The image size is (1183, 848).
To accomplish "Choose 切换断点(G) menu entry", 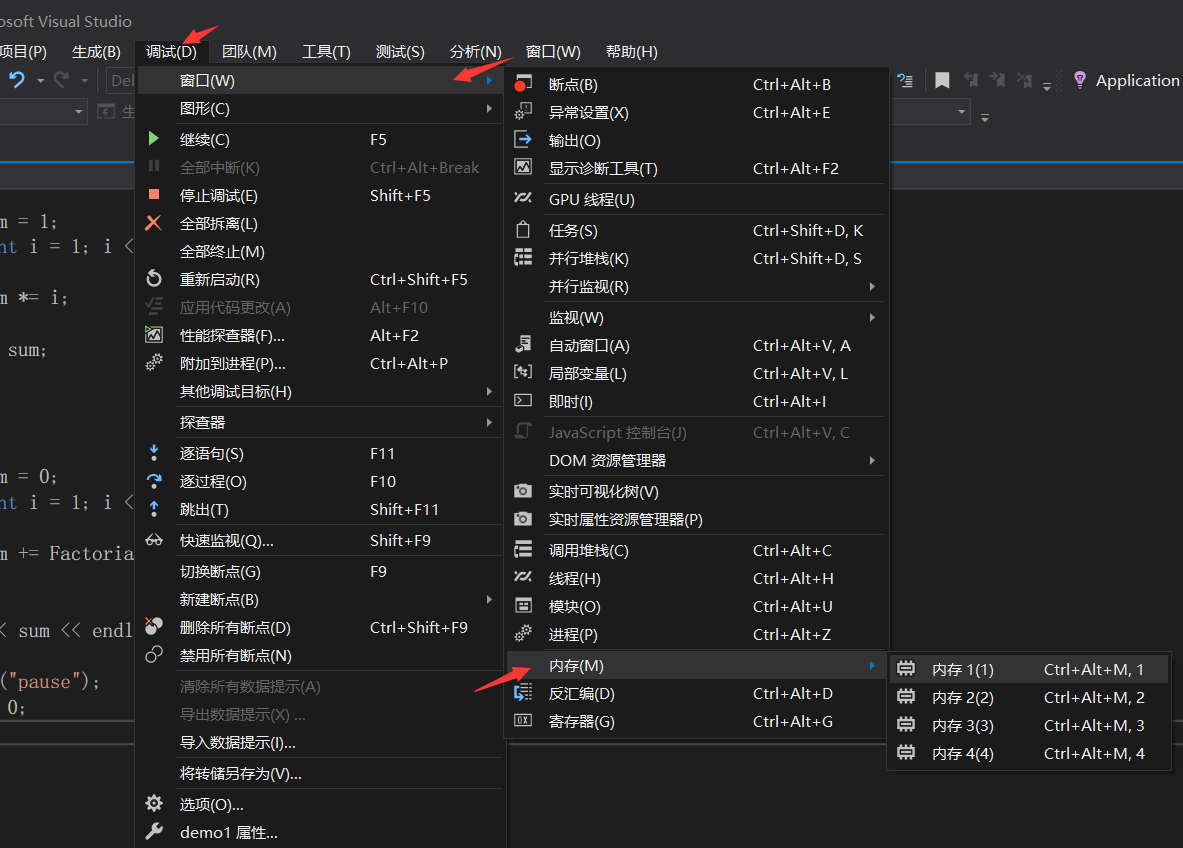I will pyautogui.click(x=321, y=571).
